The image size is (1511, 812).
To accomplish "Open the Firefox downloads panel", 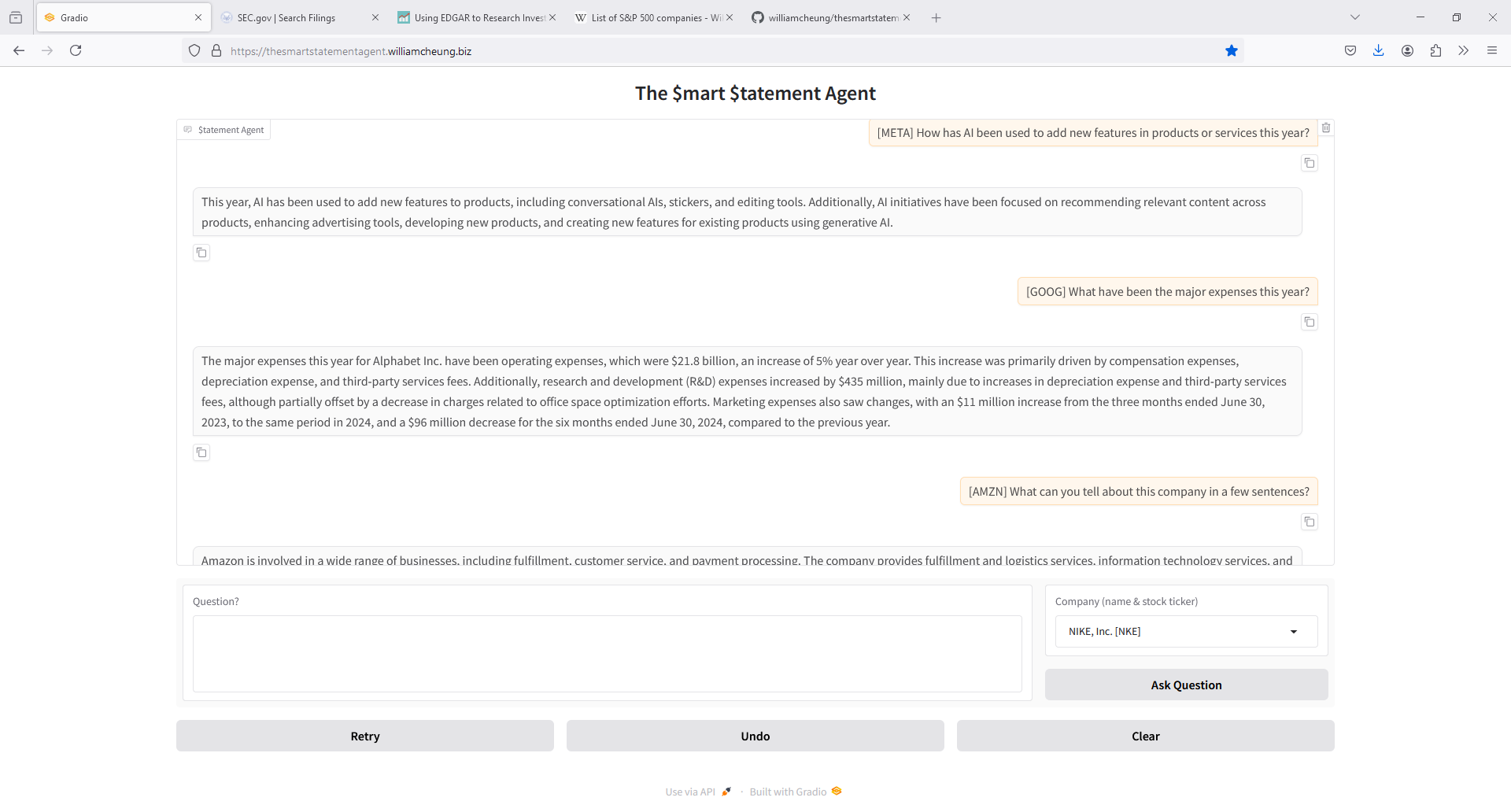I will click(x=1379, y=50).
